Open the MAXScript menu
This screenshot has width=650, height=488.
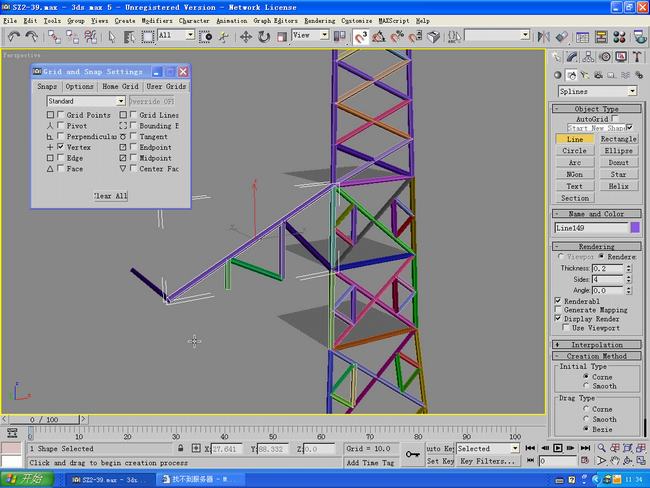pyautogui.click(x=393, y=20)
